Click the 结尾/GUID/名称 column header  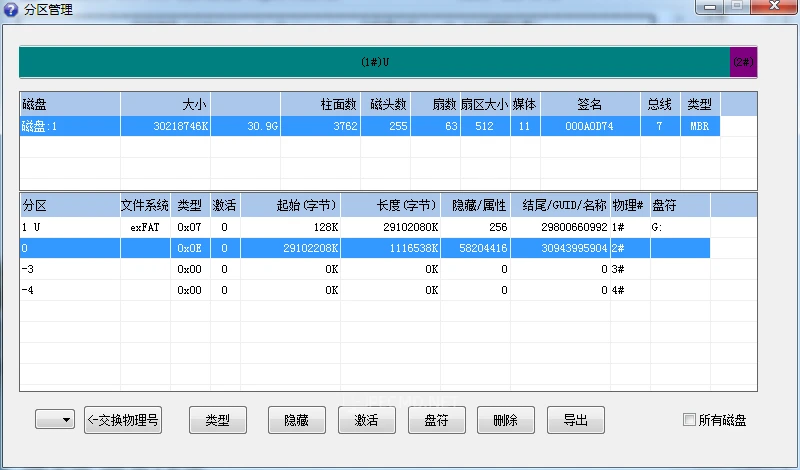click(560, 205)
